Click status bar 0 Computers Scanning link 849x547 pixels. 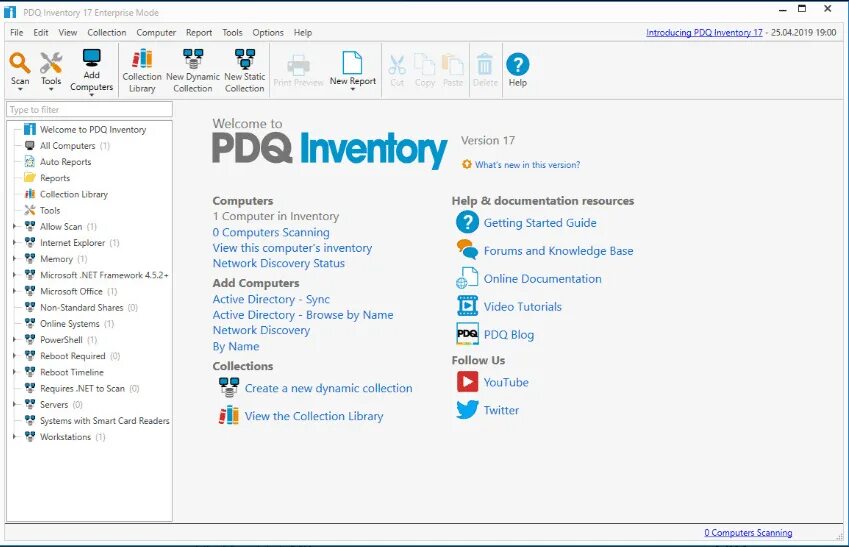[748, 533]
